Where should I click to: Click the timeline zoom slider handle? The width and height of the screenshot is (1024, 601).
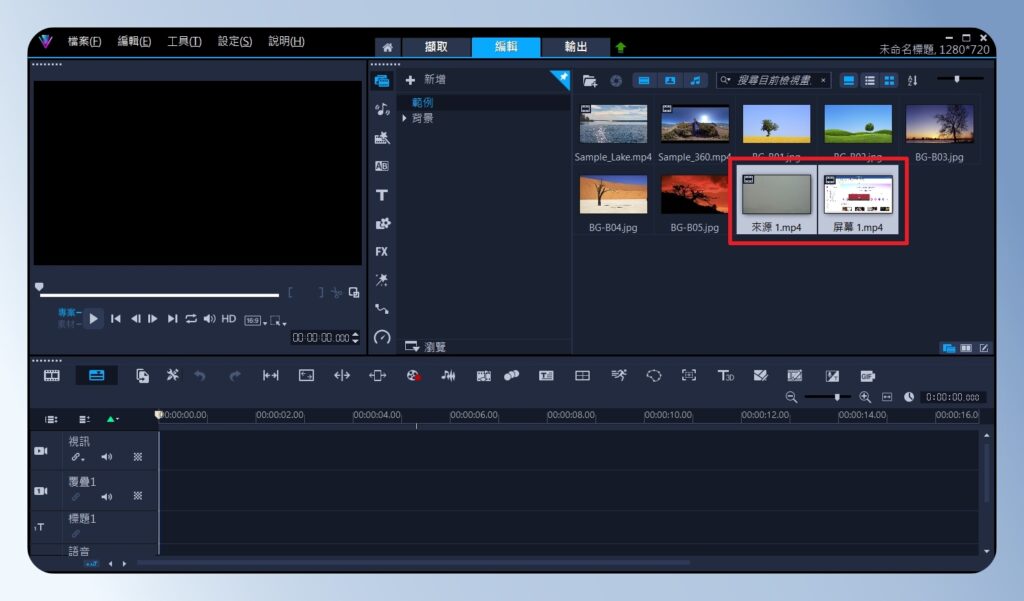click(x=837, y=397)
